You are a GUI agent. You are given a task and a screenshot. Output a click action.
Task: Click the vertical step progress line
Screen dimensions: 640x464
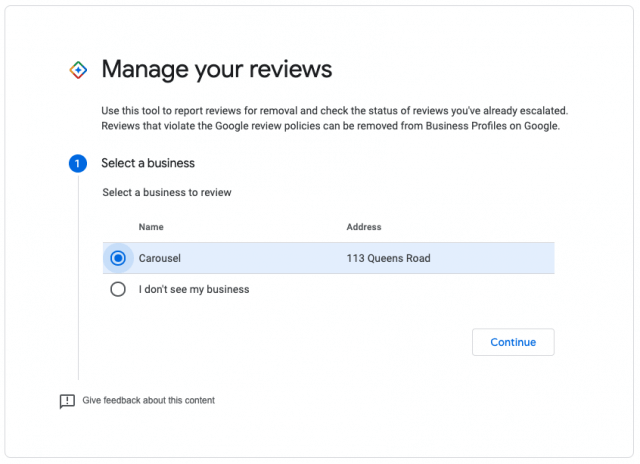pyautogui.click(x=78, y=278)
